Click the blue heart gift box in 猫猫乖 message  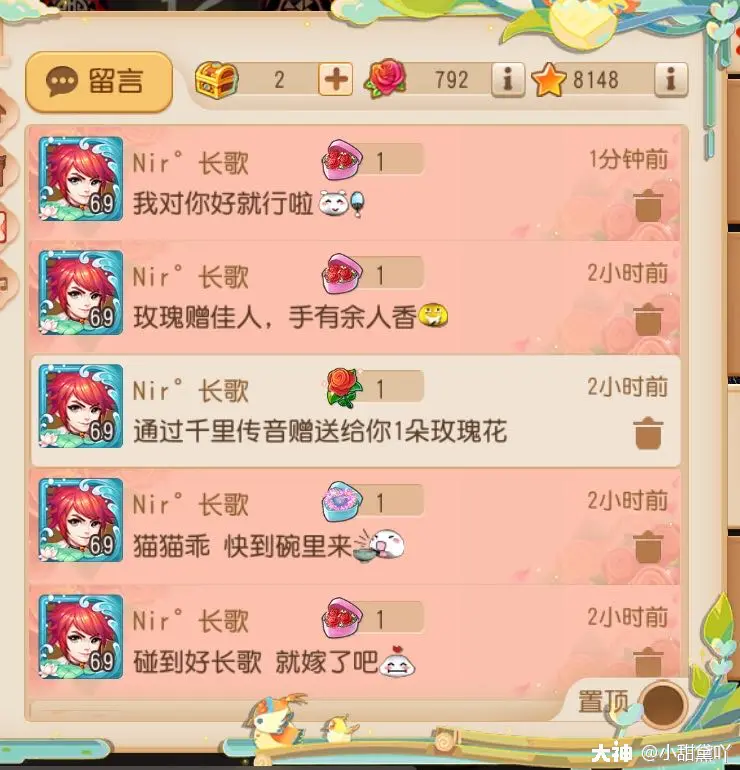coord(342,501)
